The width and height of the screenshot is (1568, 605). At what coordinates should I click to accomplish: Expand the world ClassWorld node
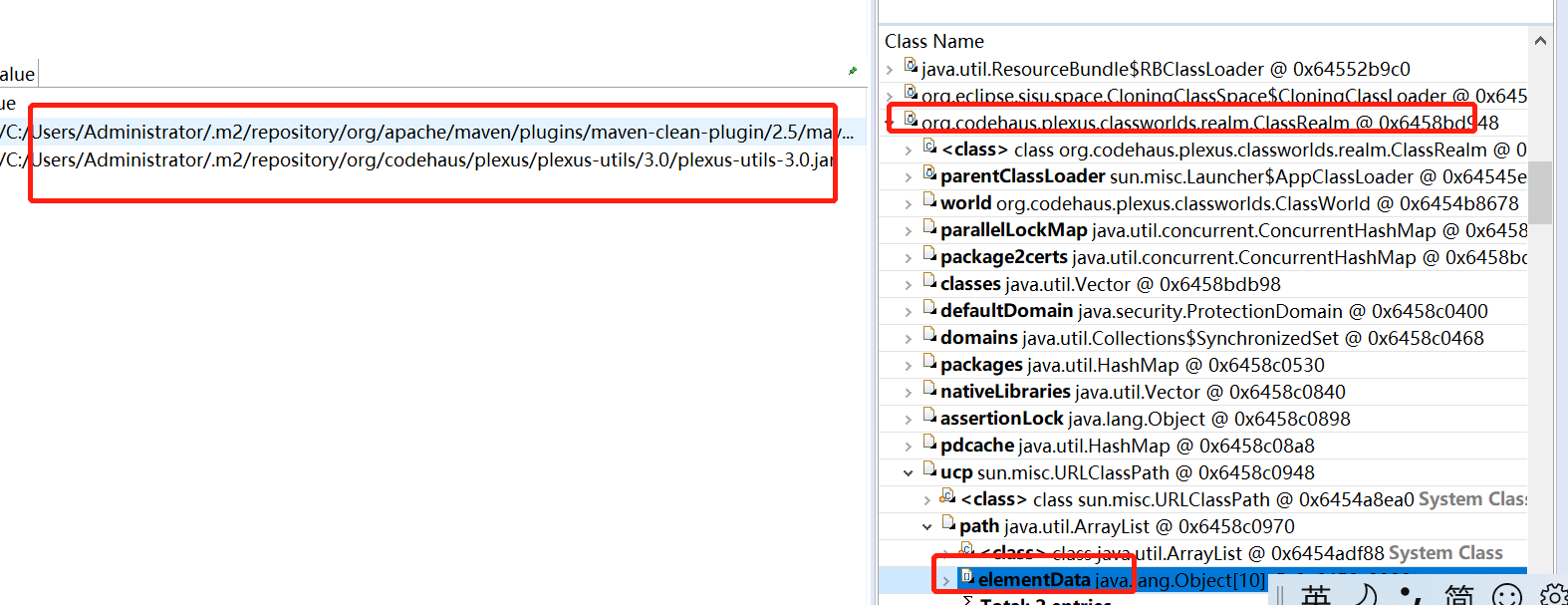(909, 204)
